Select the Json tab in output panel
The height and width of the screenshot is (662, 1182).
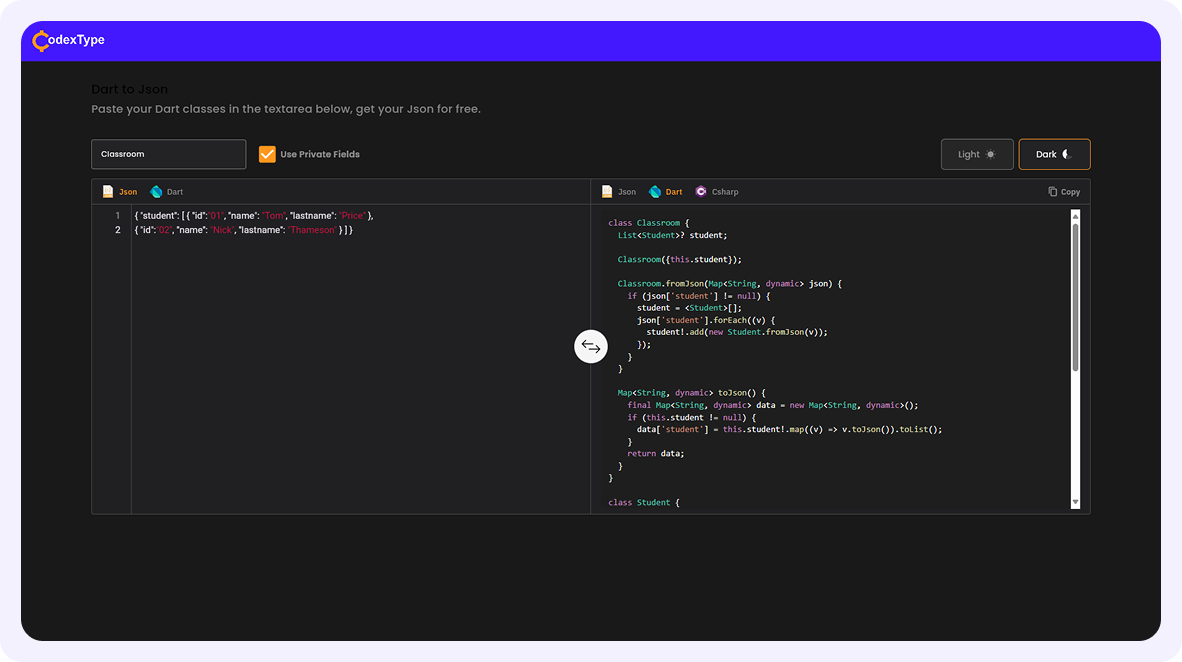point(619,192)
